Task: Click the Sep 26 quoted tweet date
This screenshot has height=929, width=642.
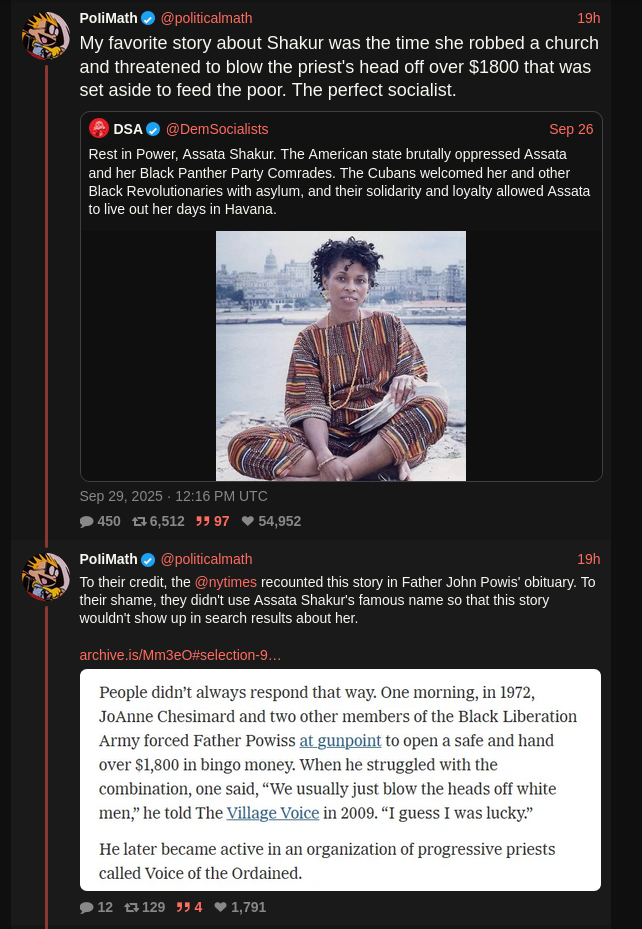Action: click(x=571, y=129)
